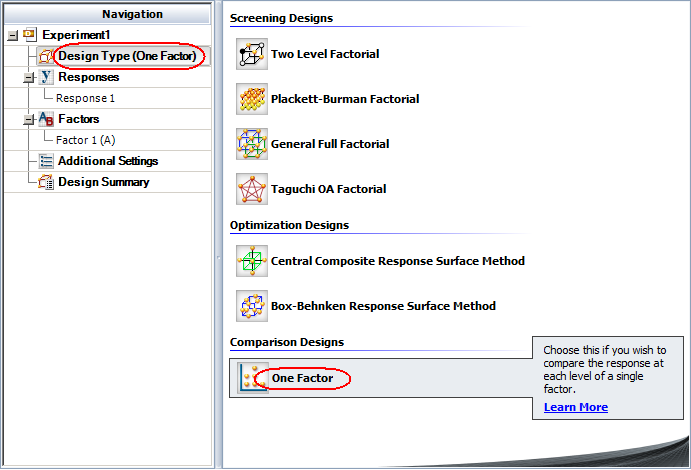Click the Two Level Factorial design icon

pyautogui.click(x=252, y=54)
